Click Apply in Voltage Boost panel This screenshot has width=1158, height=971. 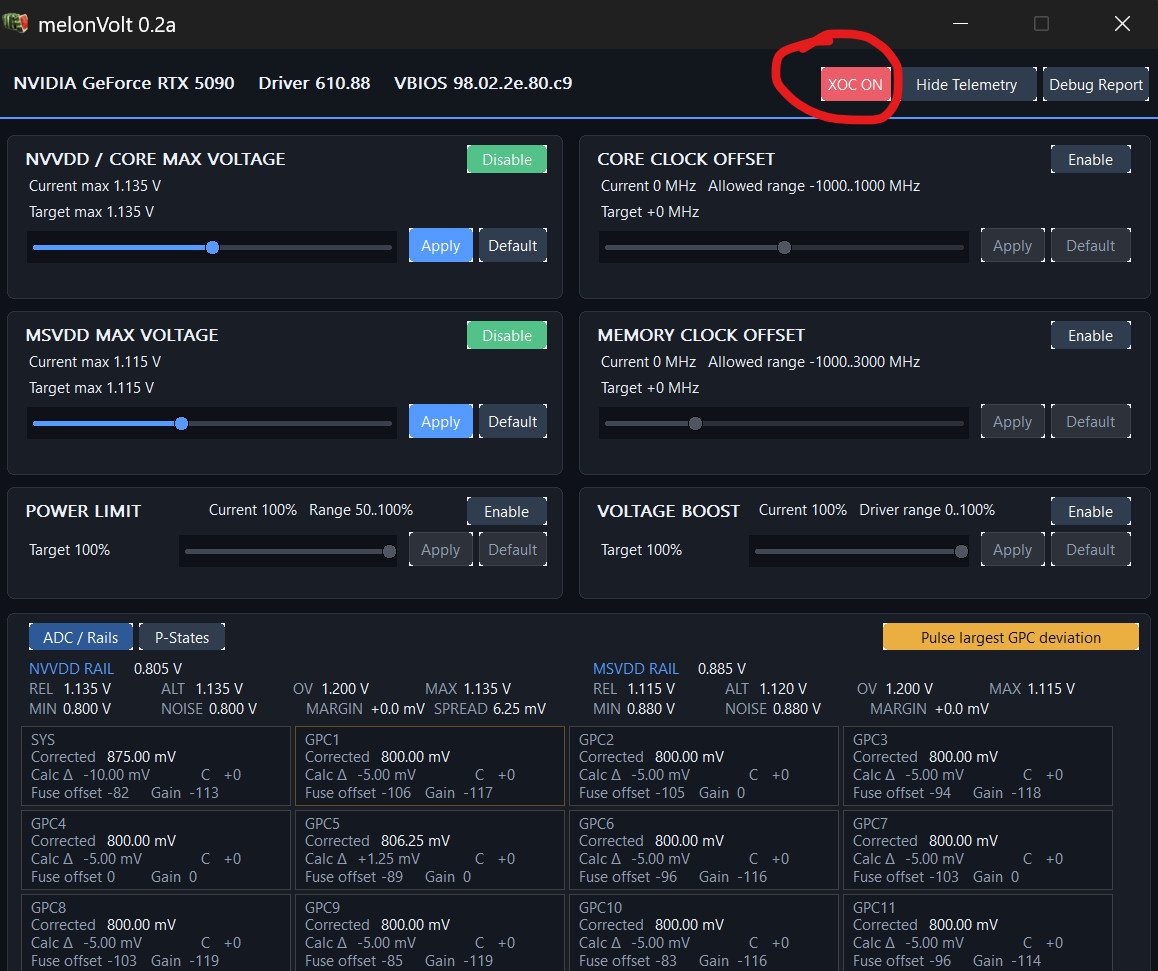1013,549
